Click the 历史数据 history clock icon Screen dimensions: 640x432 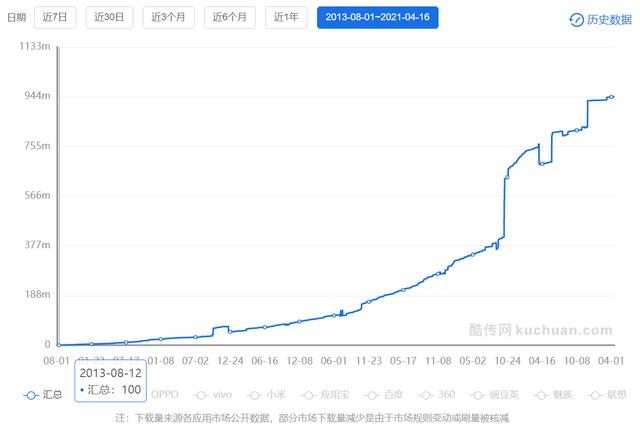click(576, 19)
